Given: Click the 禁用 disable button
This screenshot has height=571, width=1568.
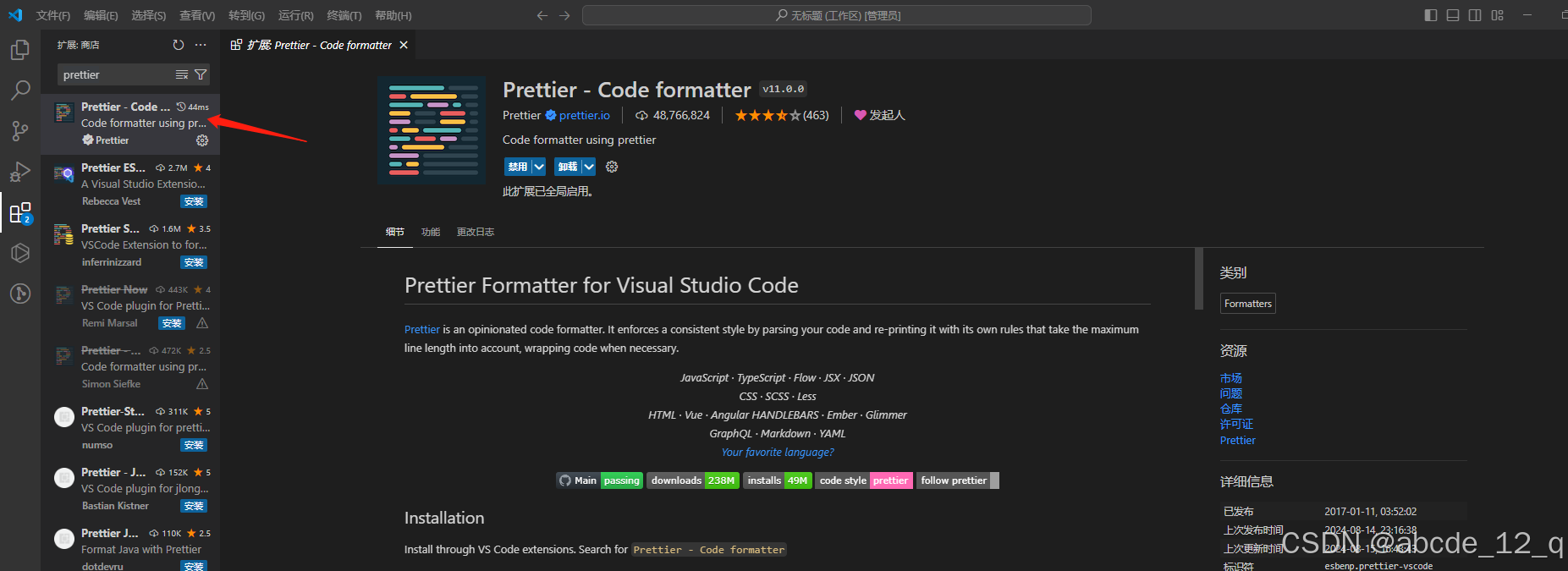Looking at the screenshot, I should [518, 167].
